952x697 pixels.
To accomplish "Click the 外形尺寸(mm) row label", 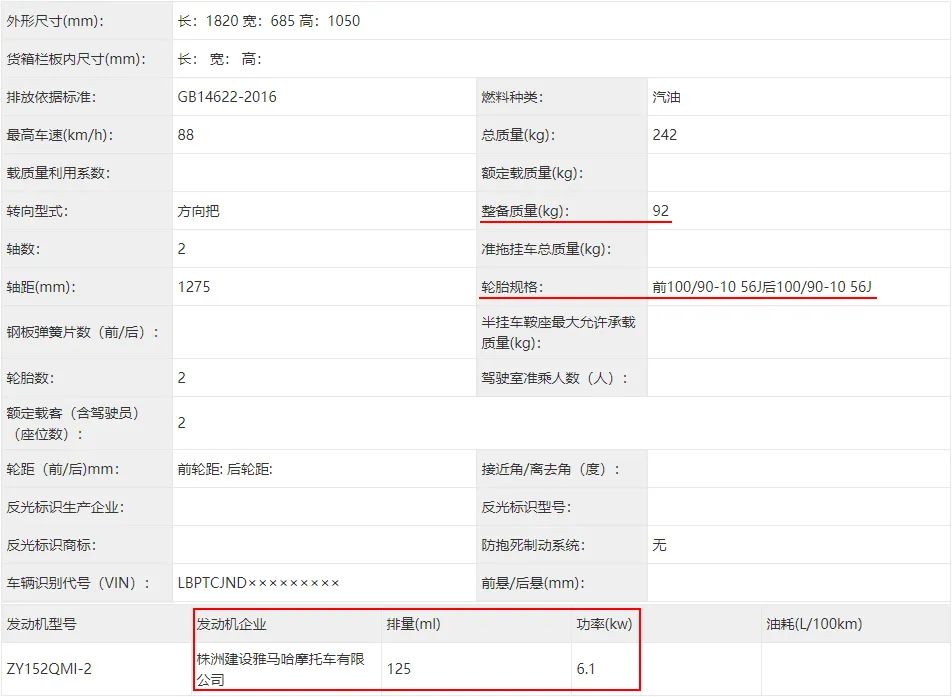I will tap(60, 20).
